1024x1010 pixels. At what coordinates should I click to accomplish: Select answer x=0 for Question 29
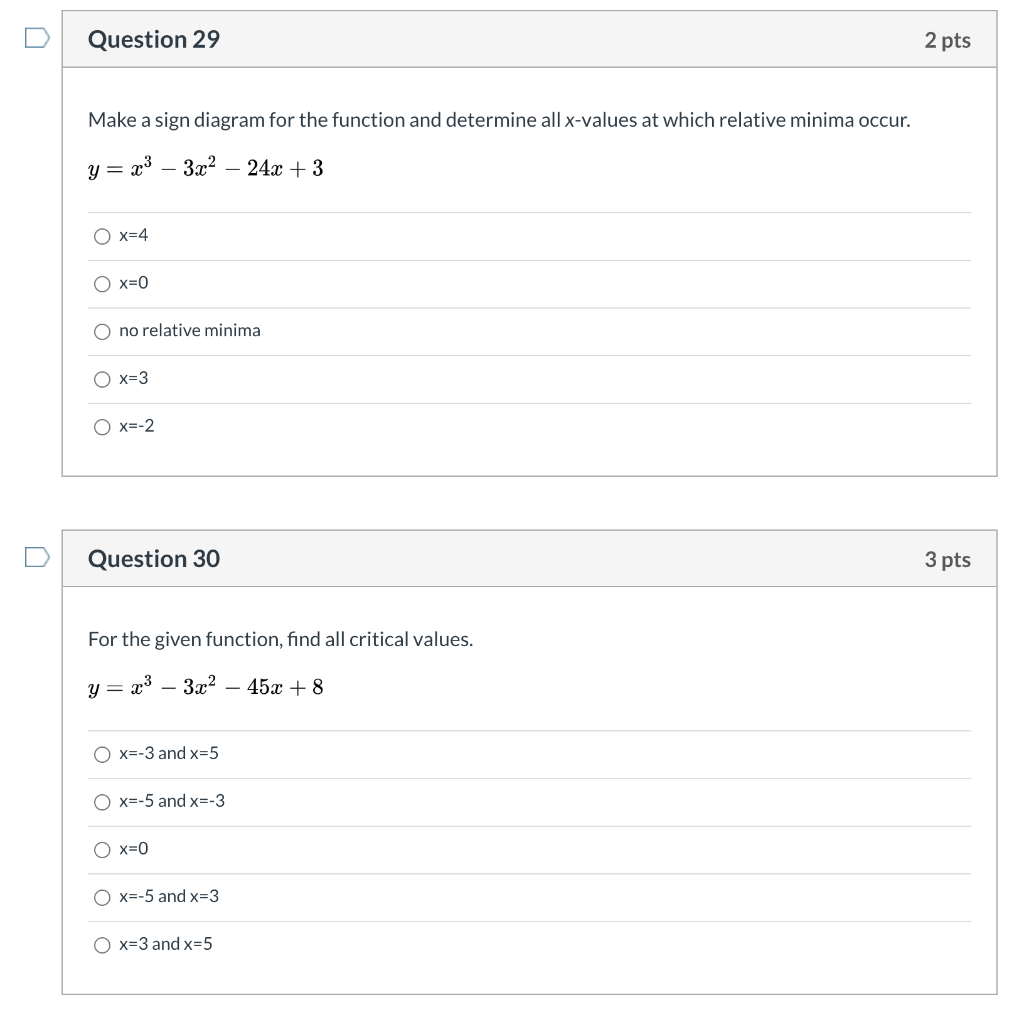pos(102,284)
